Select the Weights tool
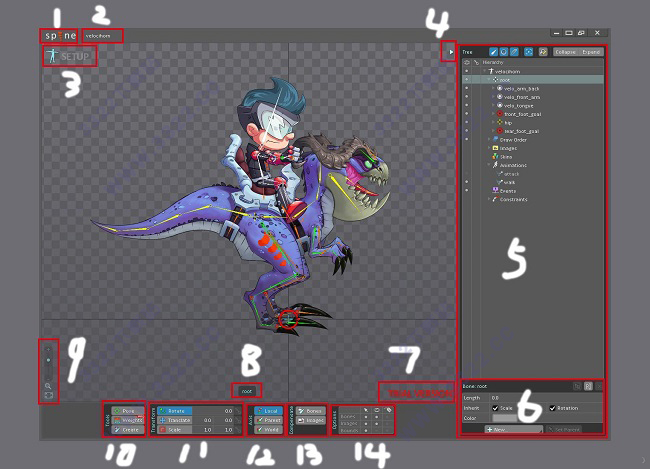The width and height of the screenshot is (650, 469). point(128,419)
